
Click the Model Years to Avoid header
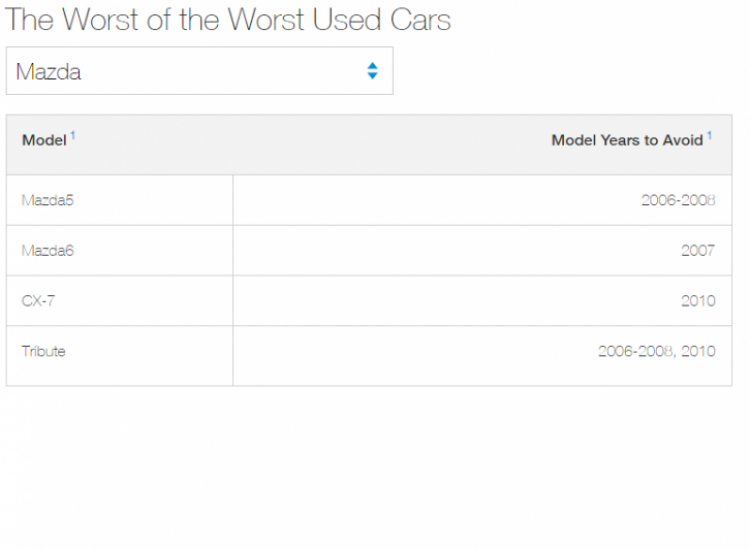(627, 141)
